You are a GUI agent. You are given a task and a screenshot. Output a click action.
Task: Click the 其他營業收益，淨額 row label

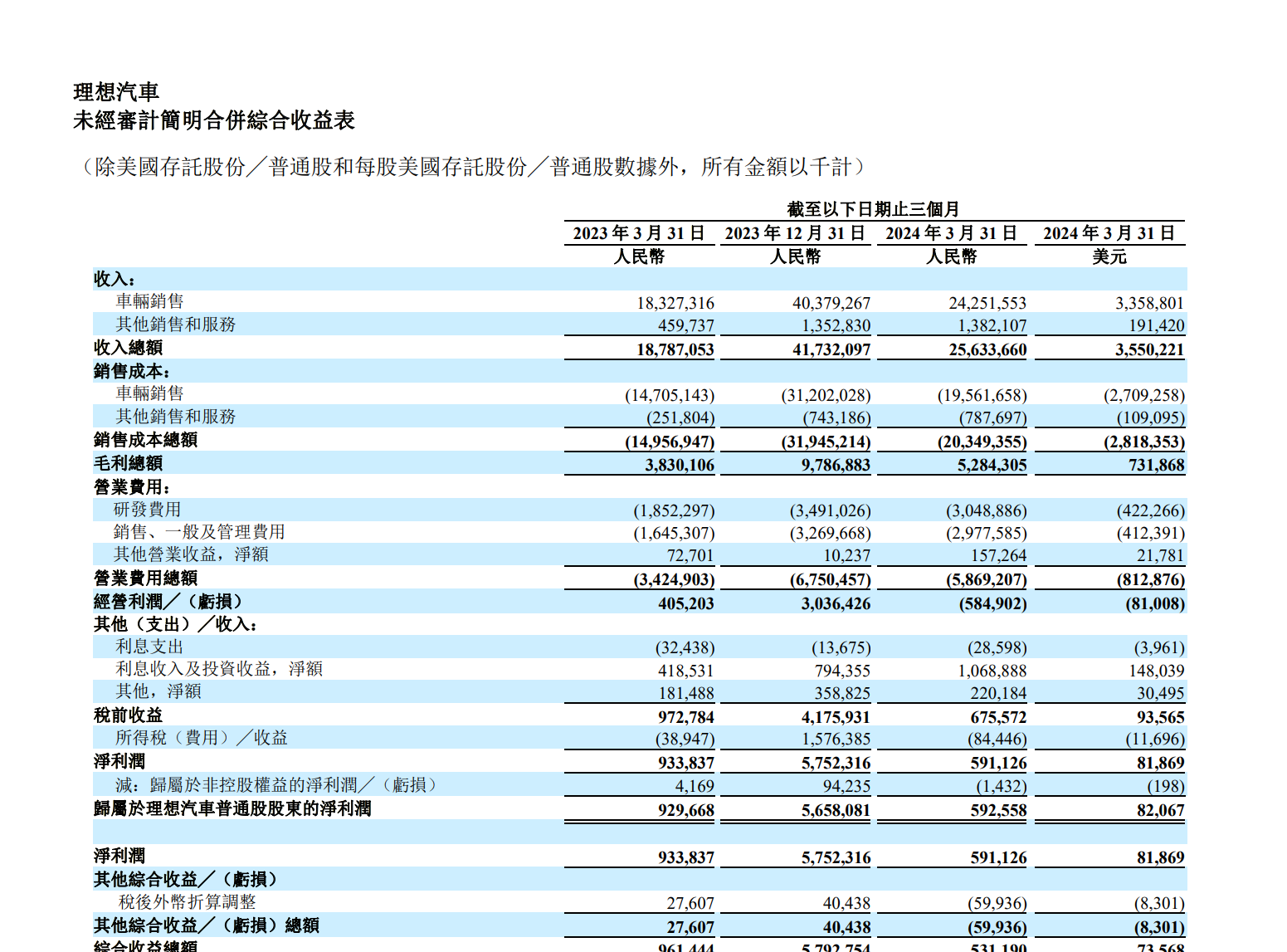(191, 554)
